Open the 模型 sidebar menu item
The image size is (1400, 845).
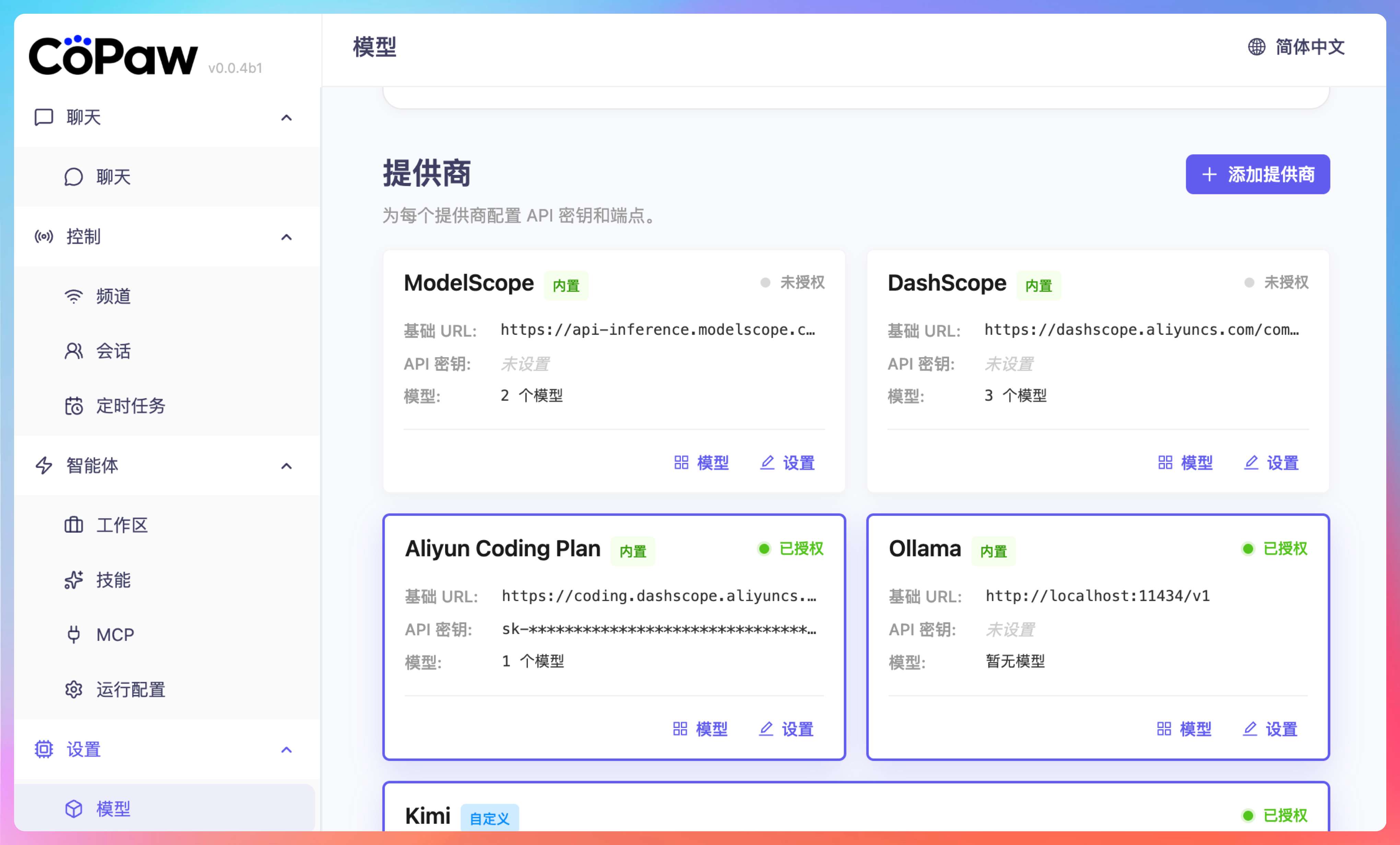(113, 809)
